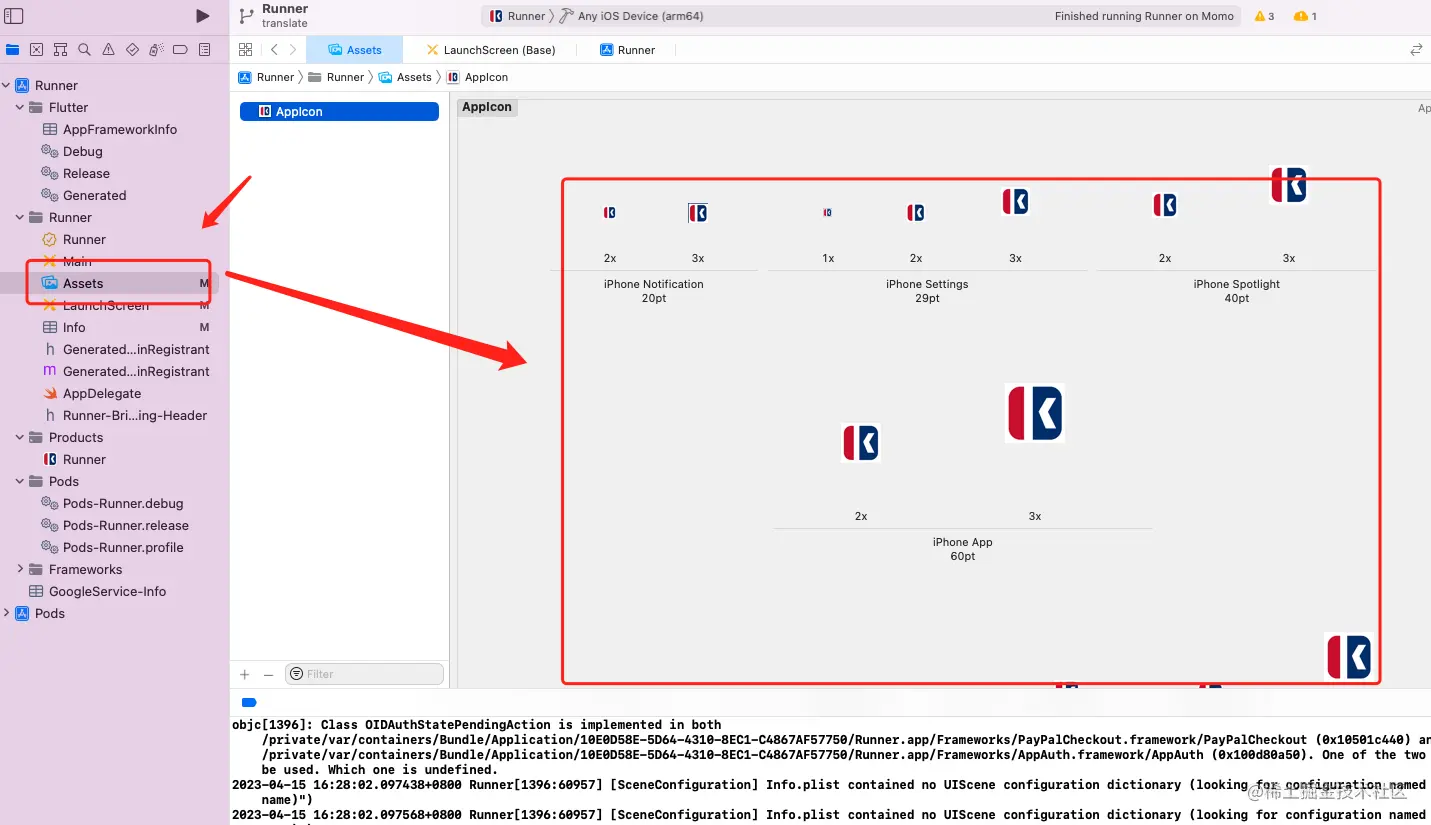Screen dimensions: 1431x825
Task: Open the Issue navigator warning triangle
Action: (108, 49)
